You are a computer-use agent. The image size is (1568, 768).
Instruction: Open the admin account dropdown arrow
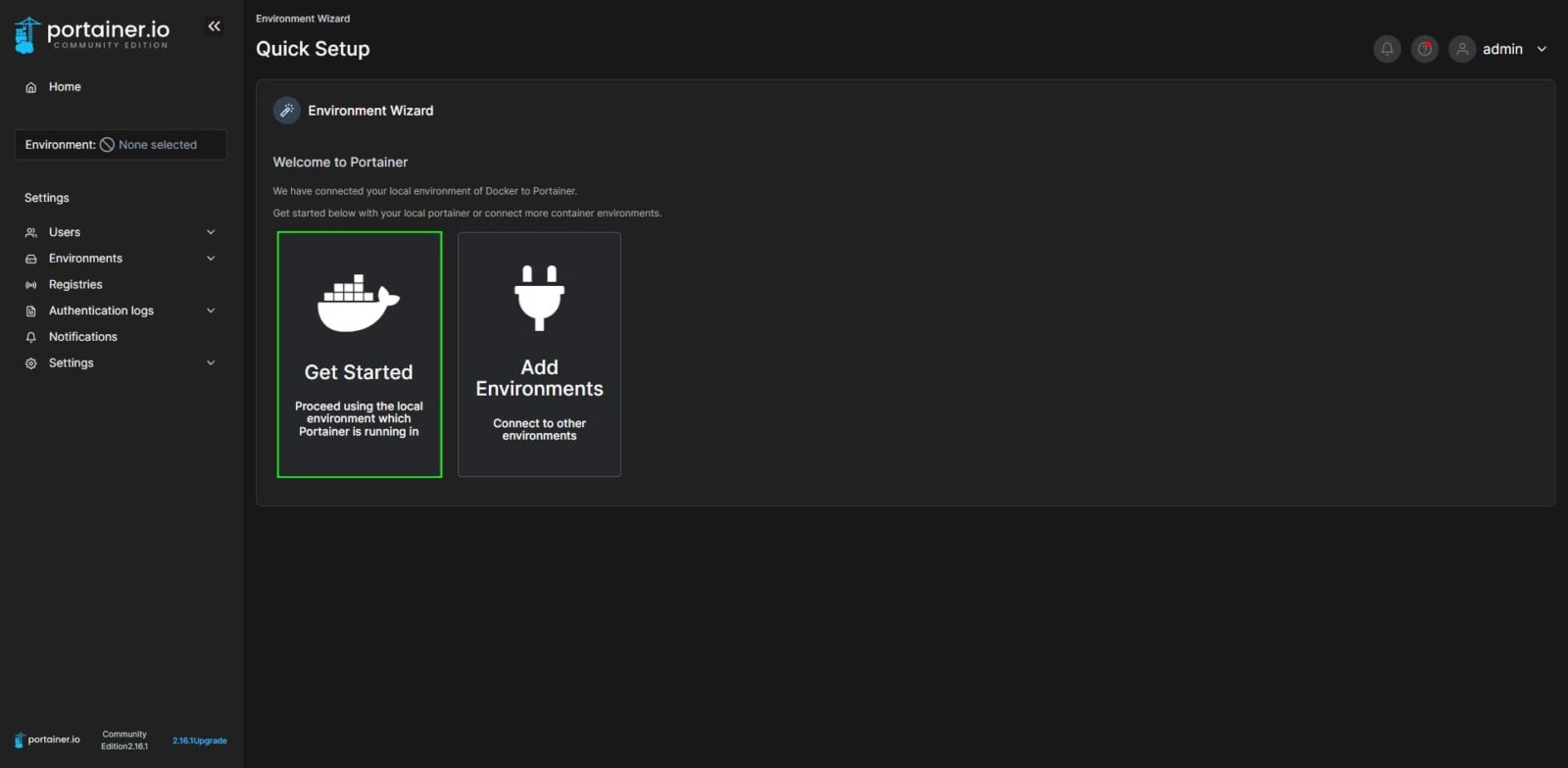coord(1542,49)
